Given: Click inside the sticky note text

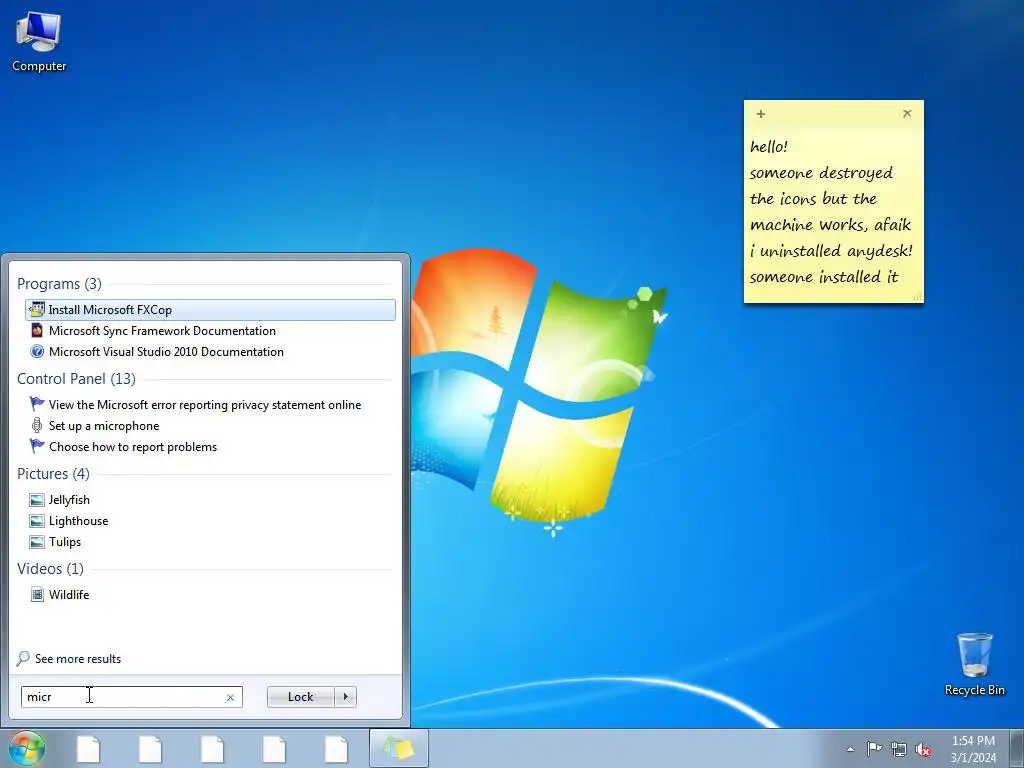Looking at the screenshot, I should 831,212.
